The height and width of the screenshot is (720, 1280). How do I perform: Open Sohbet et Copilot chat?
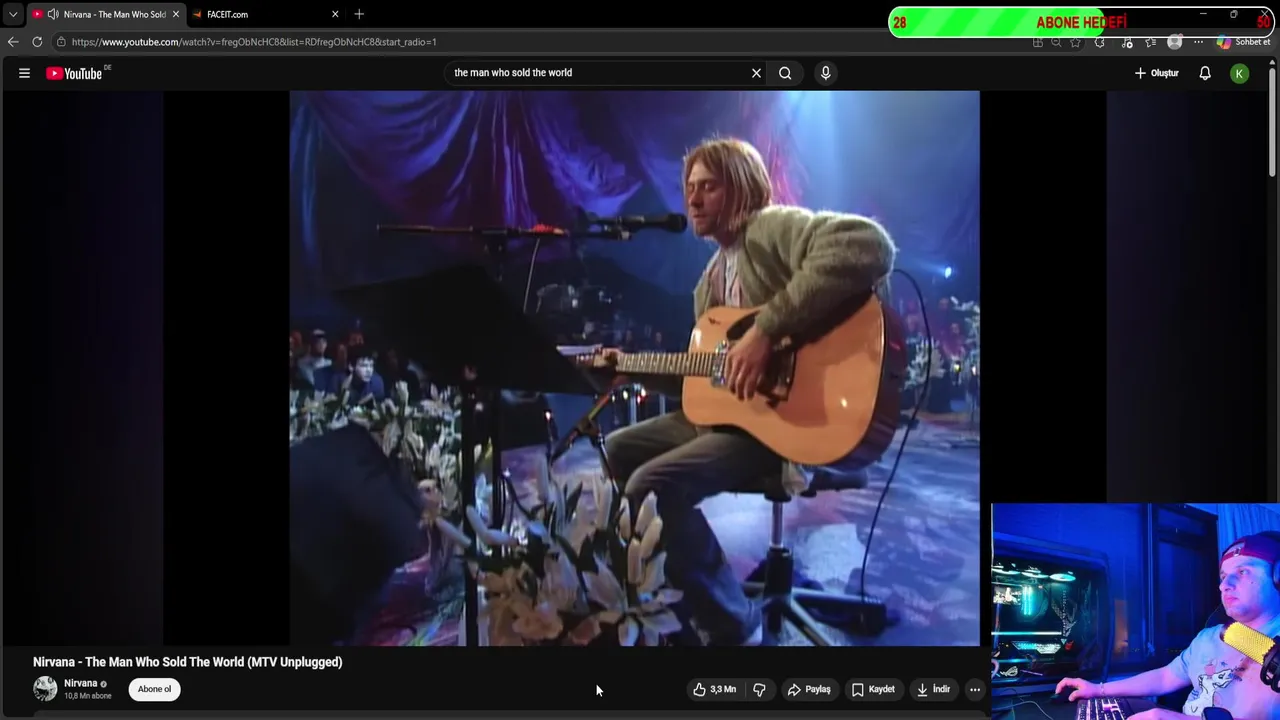pyautogui.click(x=1243, y=42)
